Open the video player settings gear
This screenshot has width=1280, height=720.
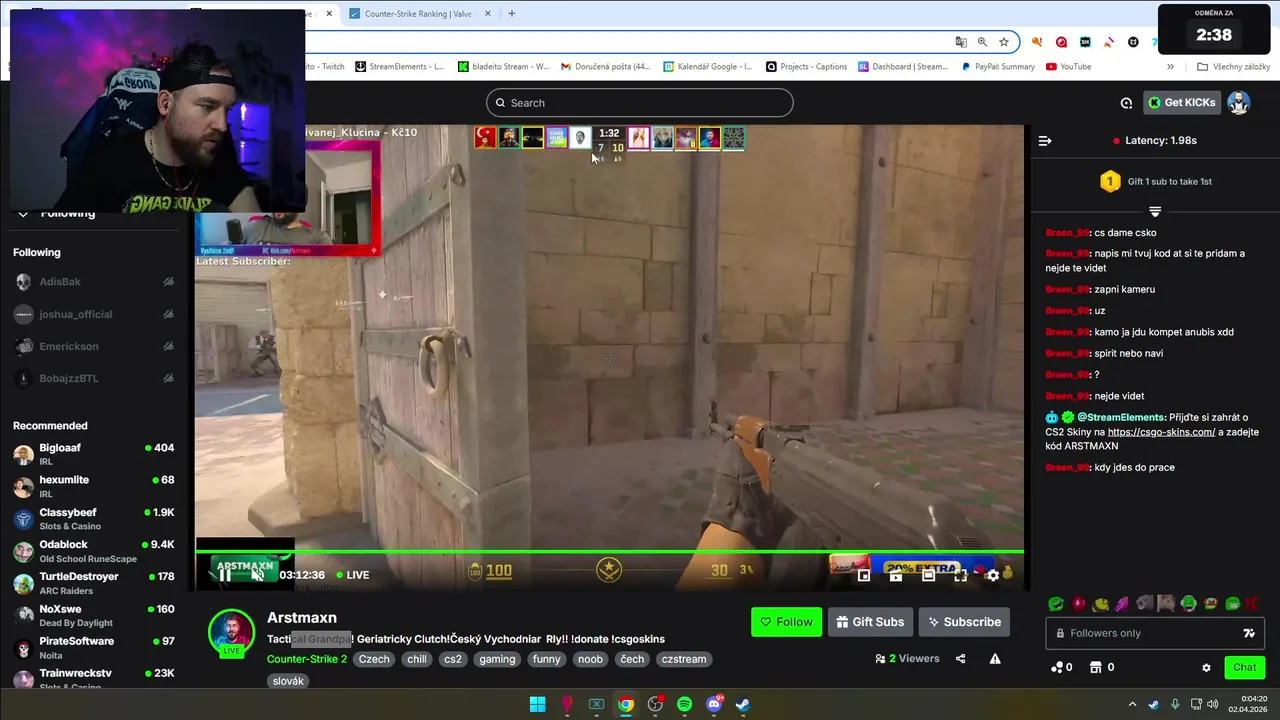(x=992, y=575)
